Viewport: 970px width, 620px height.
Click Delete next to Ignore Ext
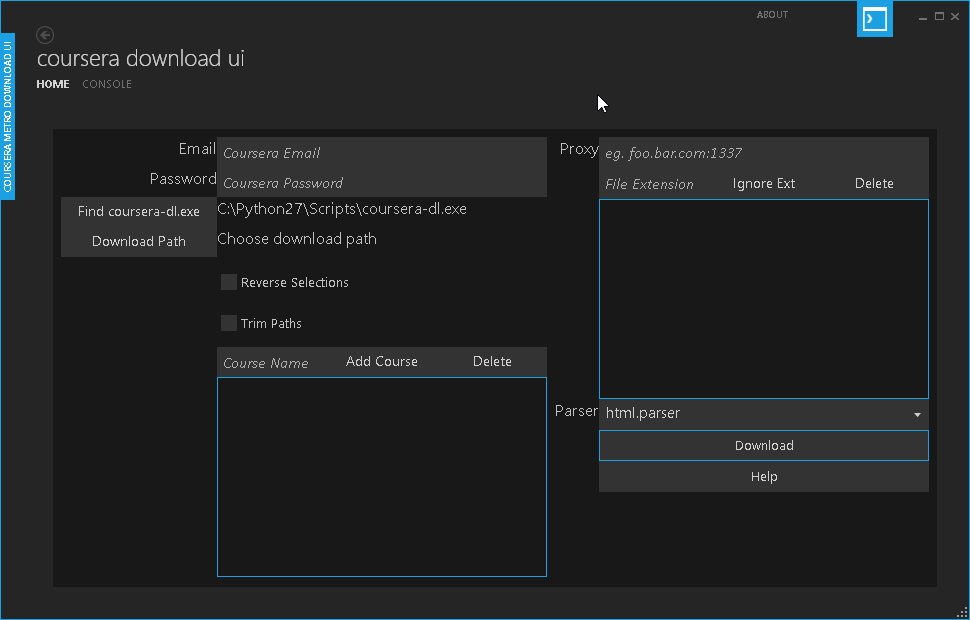[x=873, y=184]
